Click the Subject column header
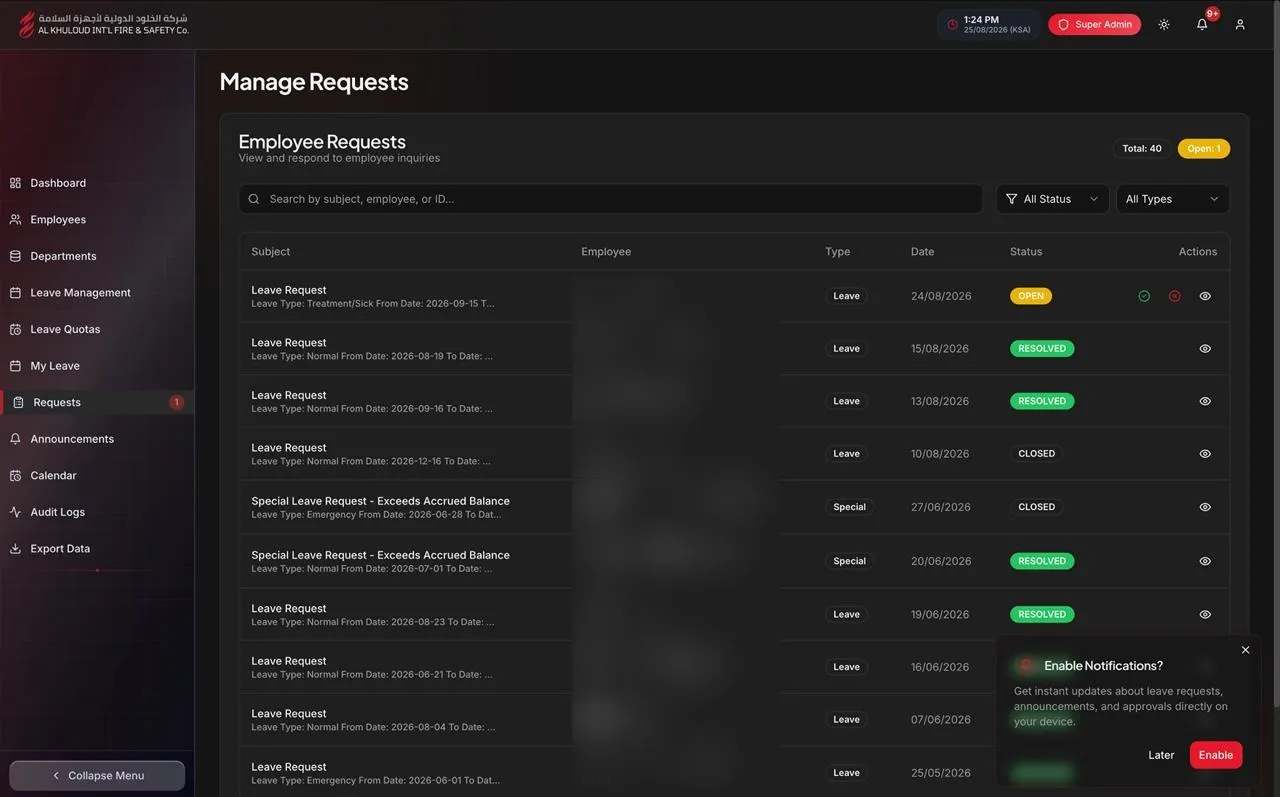The image size is (1280, 797). pyautogui.click(x=271, y=252)
